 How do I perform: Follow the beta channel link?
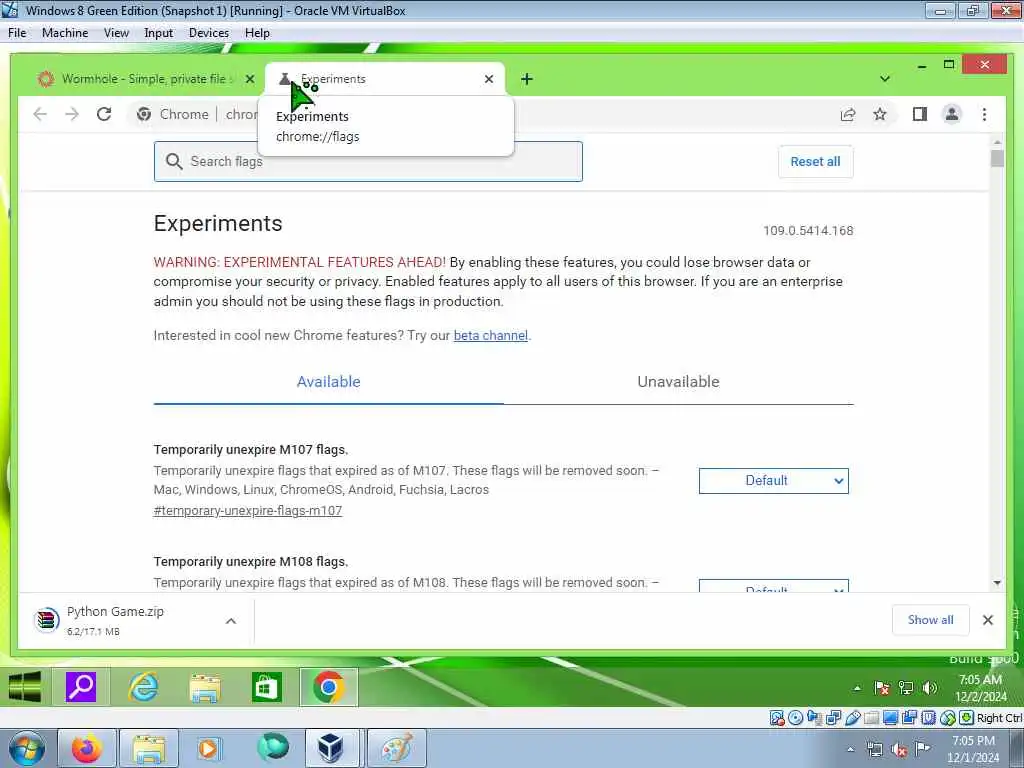490,336
